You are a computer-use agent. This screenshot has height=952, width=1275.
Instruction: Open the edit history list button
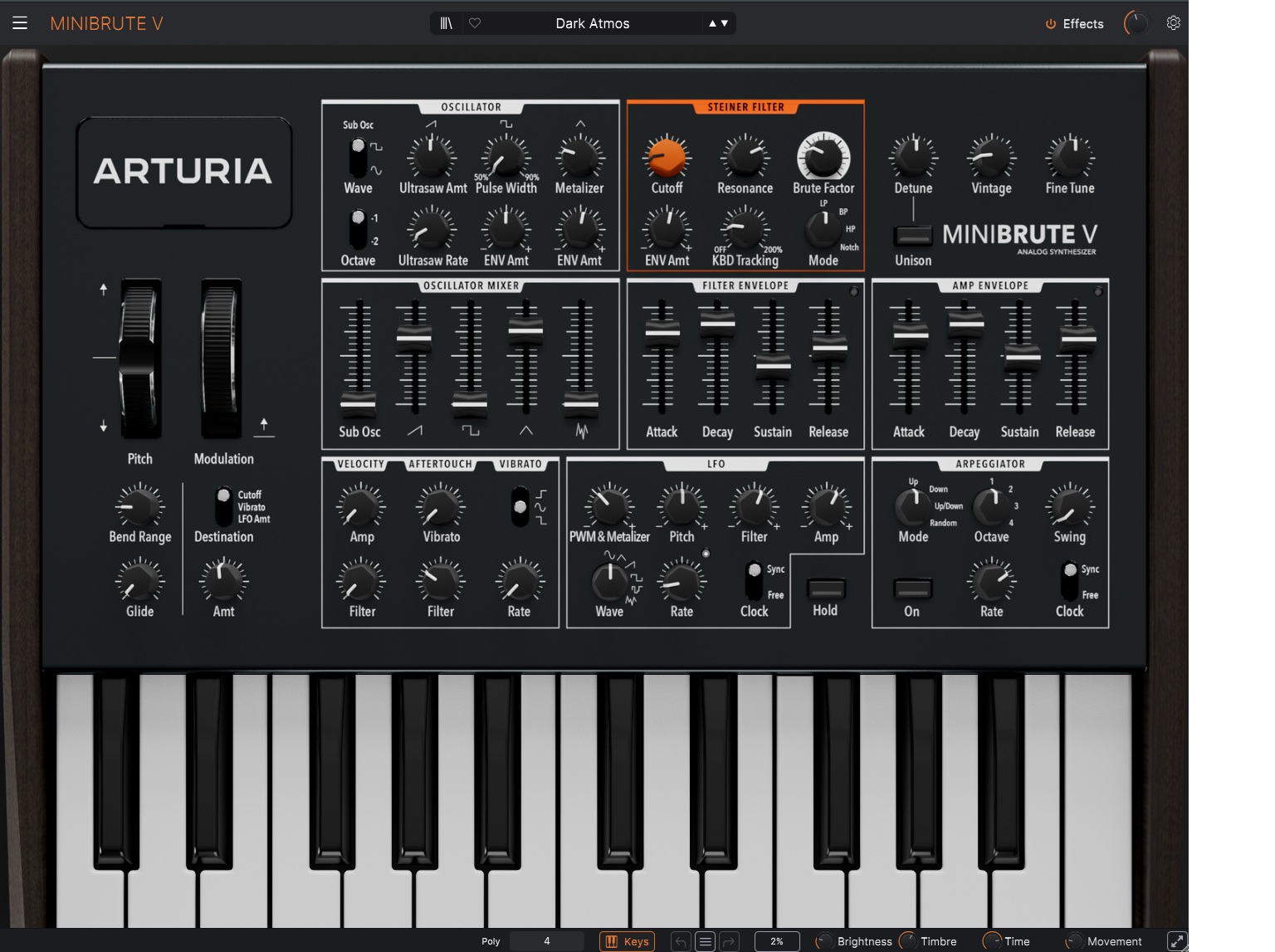tap(705, 941)
